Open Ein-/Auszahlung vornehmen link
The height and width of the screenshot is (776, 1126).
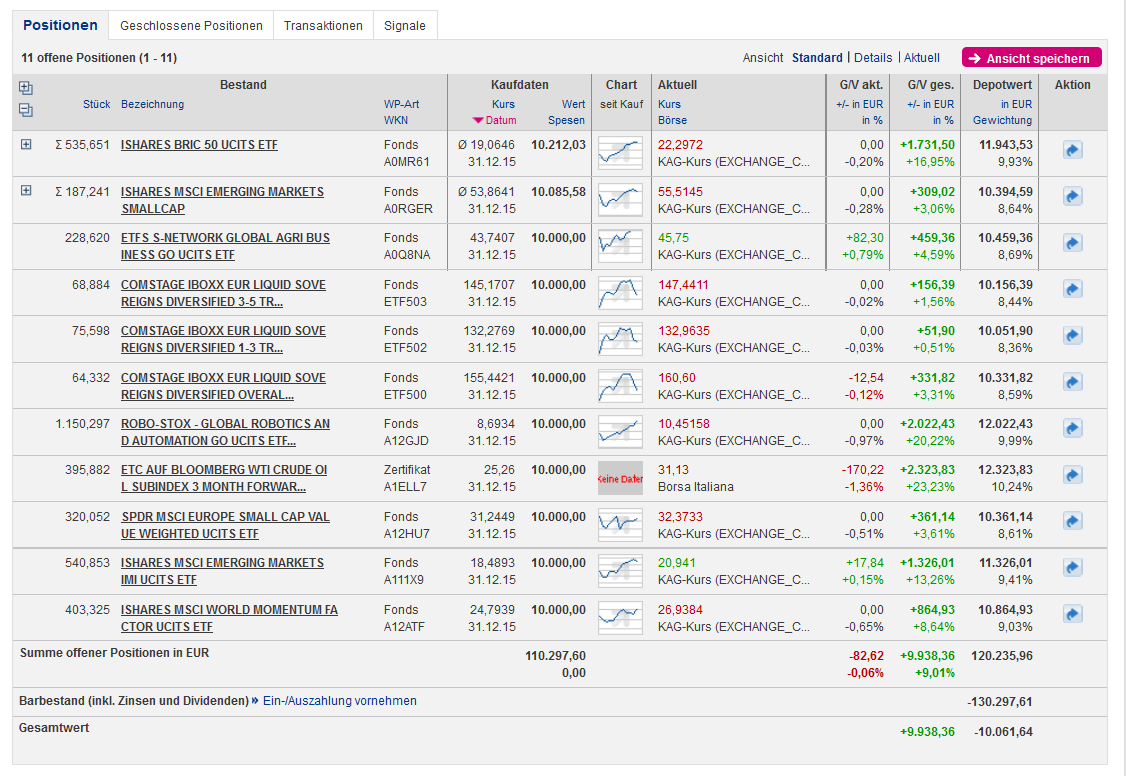(x=339, y=701)
